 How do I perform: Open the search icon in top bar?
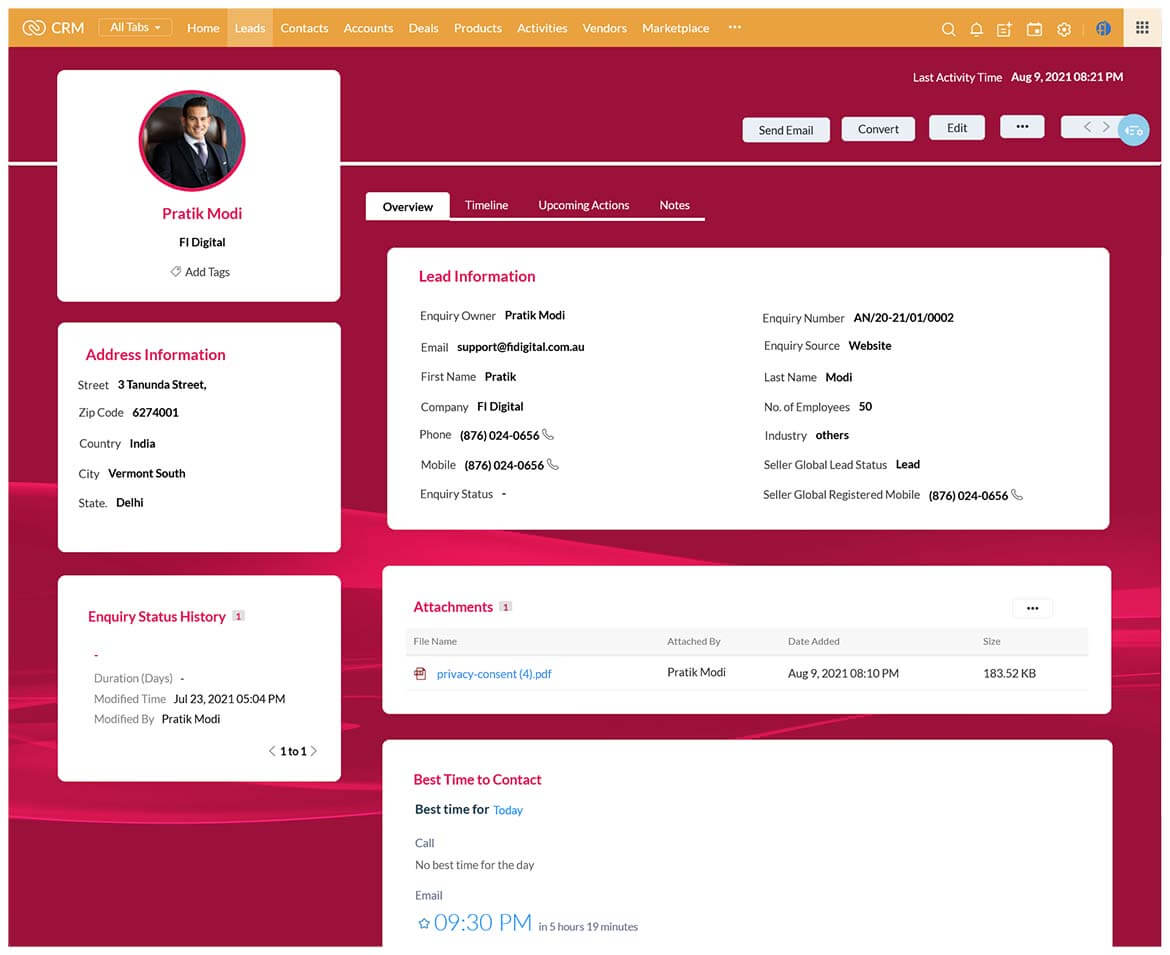[x=948, y=29]
